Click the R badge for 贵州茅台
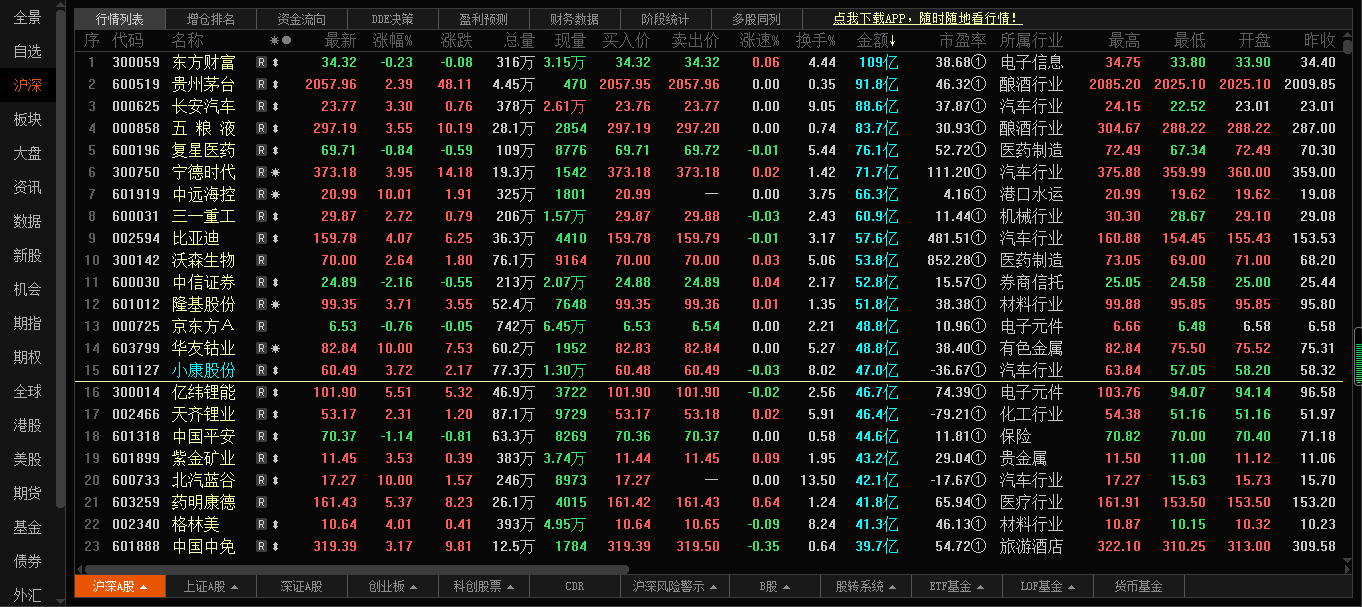This screenshot has width=1362, height=607. 261,84
